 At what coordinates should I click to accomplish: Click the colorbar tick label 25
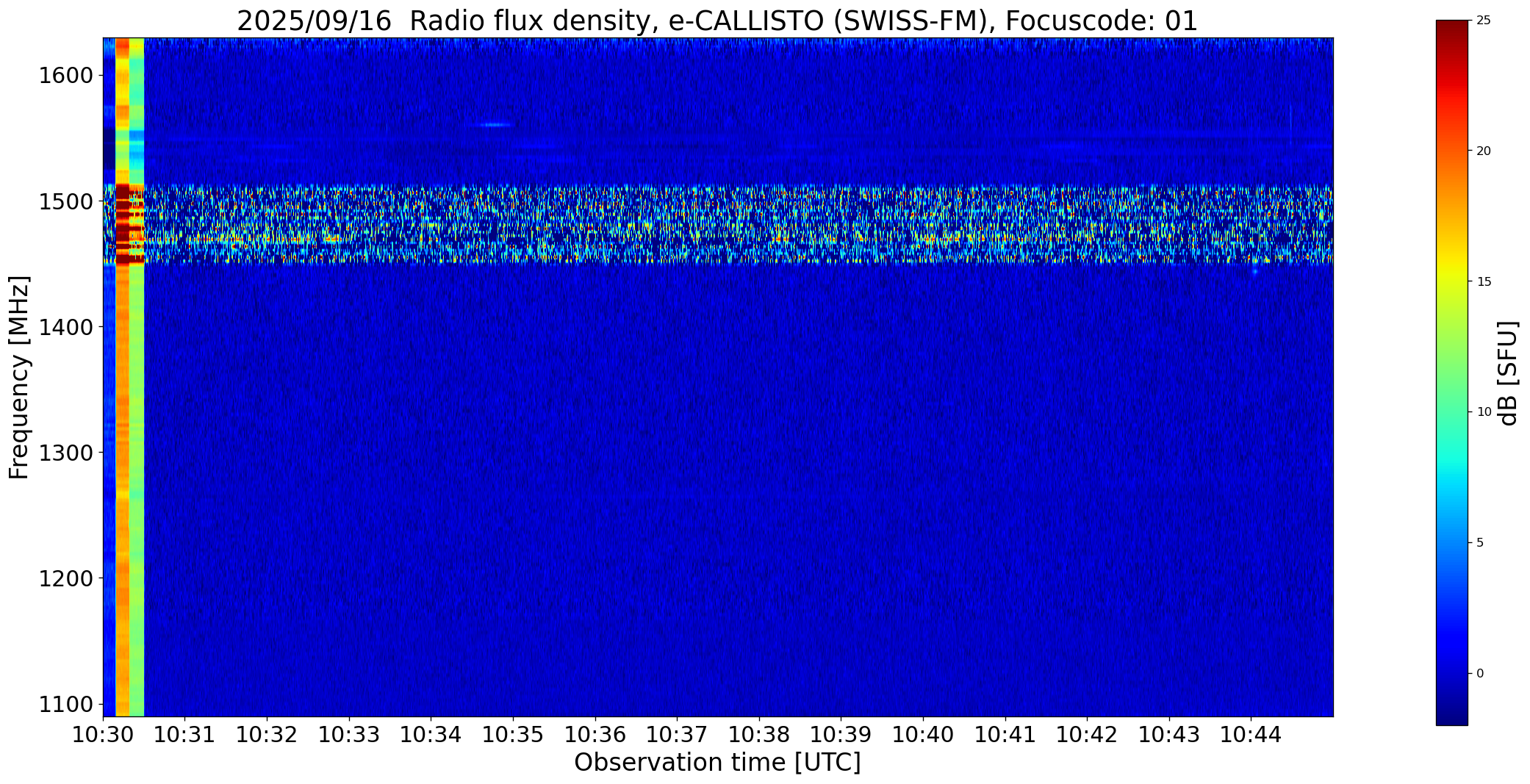(1484, 21)
